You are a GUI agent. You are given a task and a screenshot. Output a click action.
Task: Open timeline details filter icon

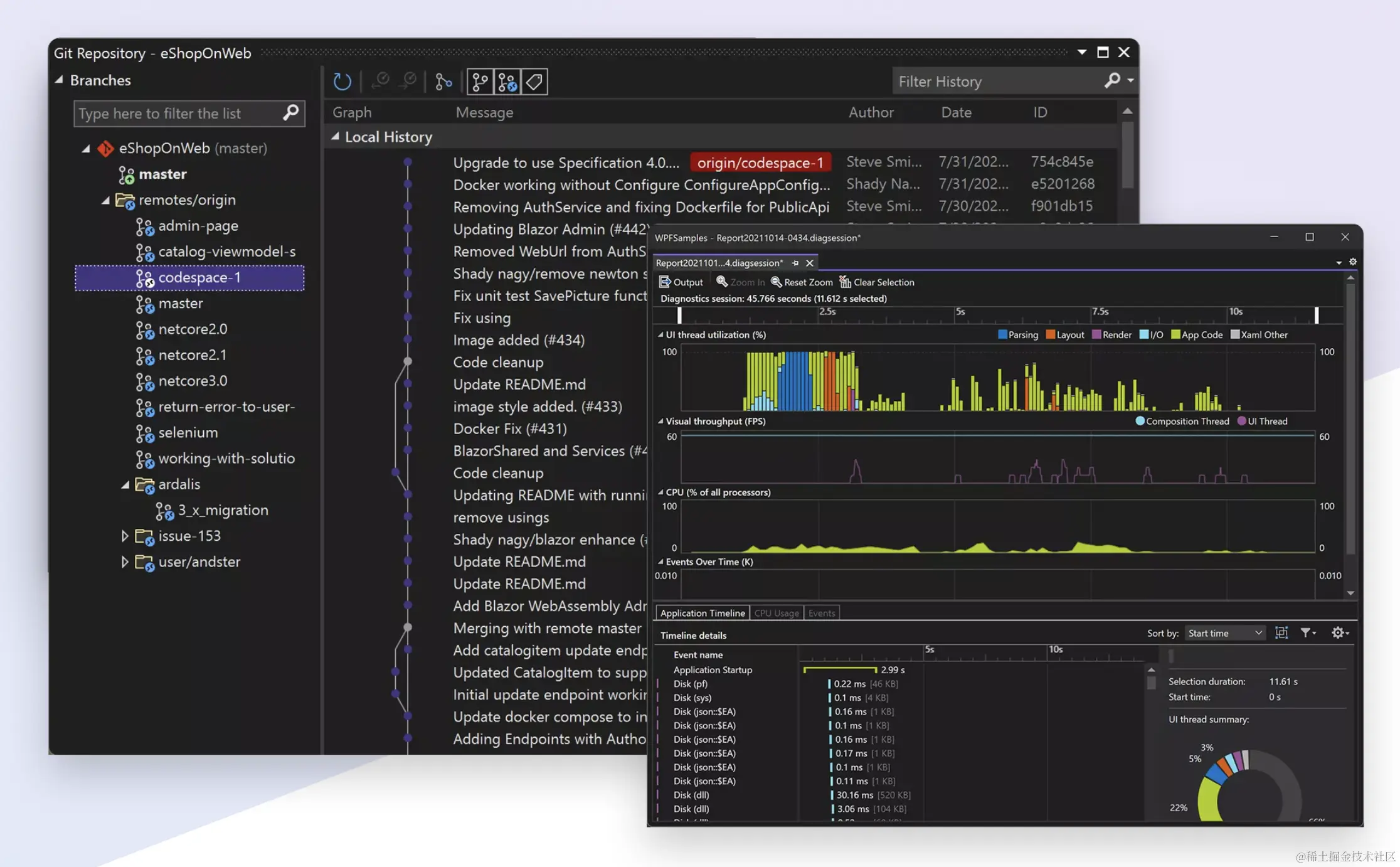click(1307, 633)
